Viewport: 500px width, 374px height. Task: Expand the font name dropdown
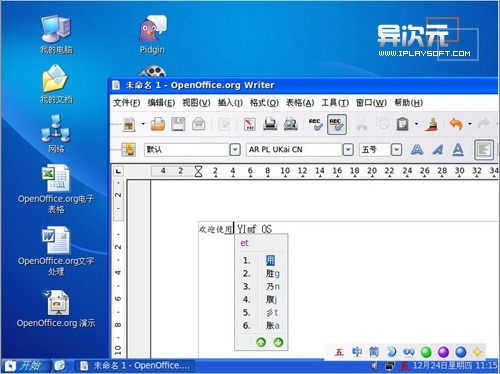tap(348, 149)
